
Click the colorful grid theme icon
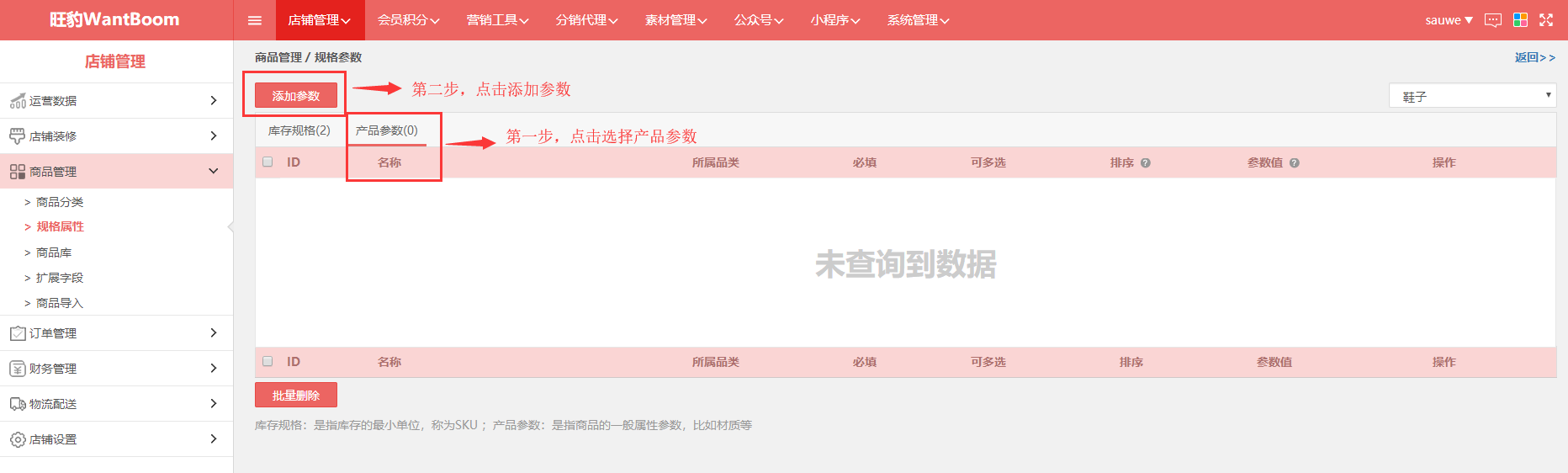1520,20
